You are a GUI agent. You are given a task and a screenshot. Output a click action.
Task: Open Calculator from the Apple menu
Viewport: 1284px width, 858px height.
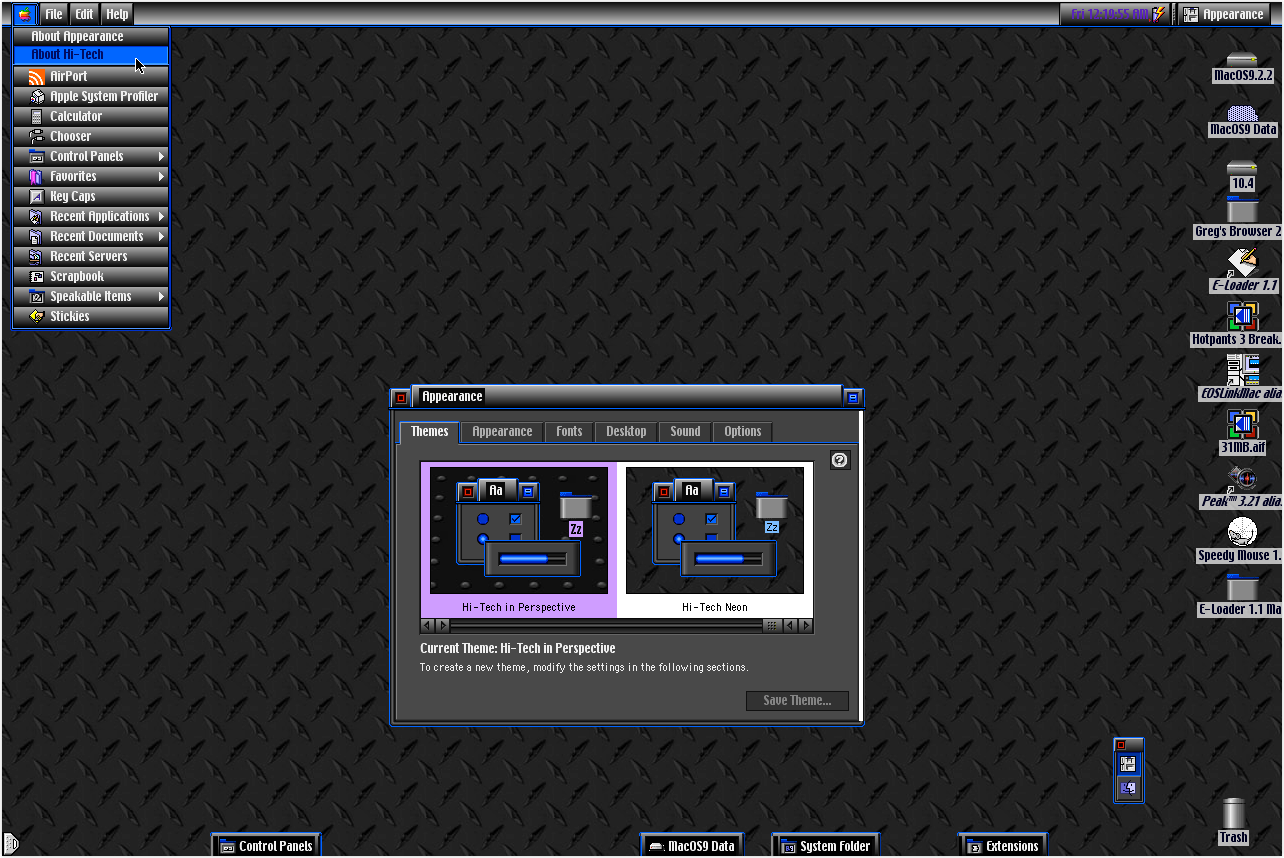[x=91, y=116]
